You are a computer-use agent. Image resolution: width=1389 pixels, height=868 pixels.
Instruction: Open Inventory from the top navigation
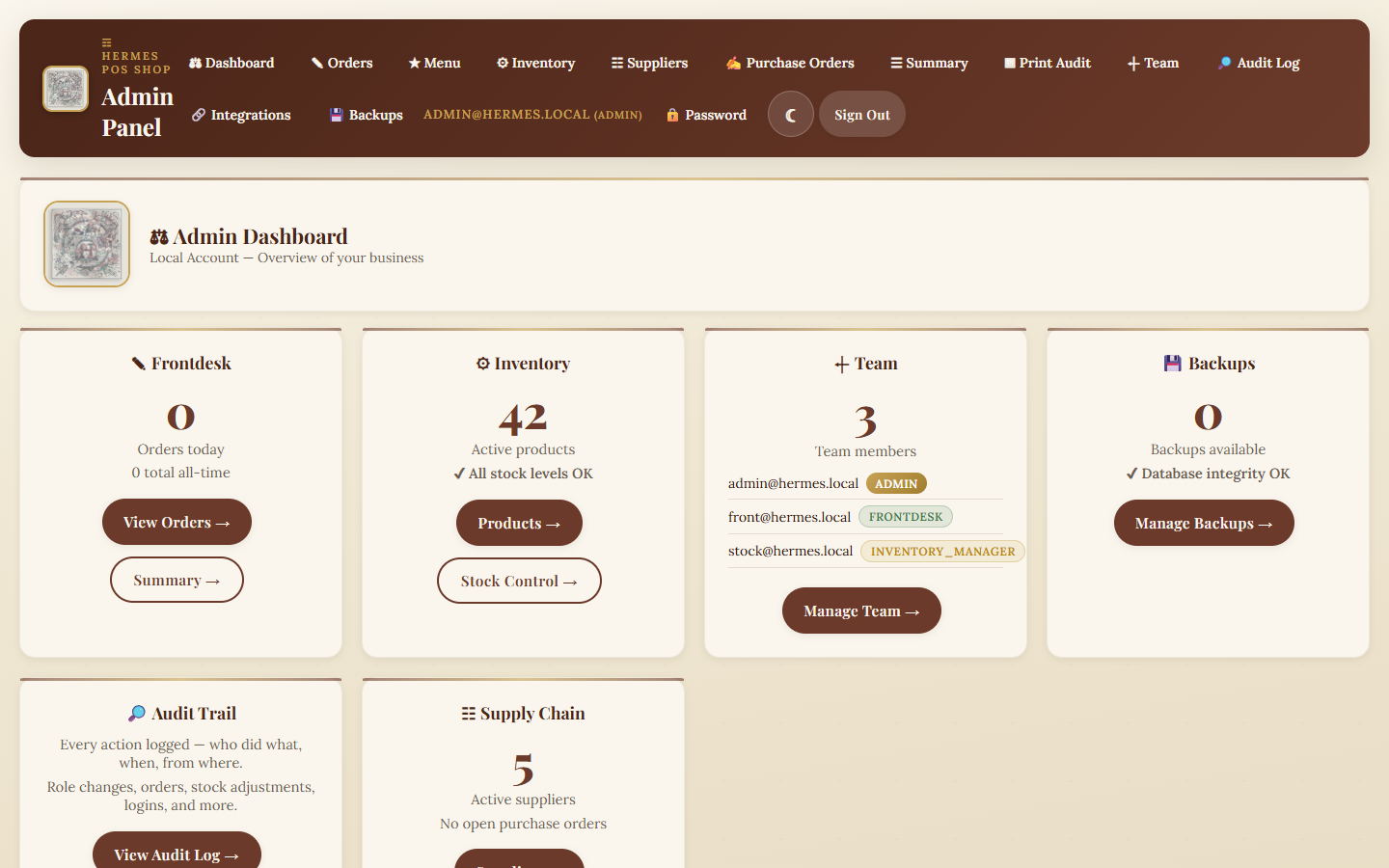(535, 63)
